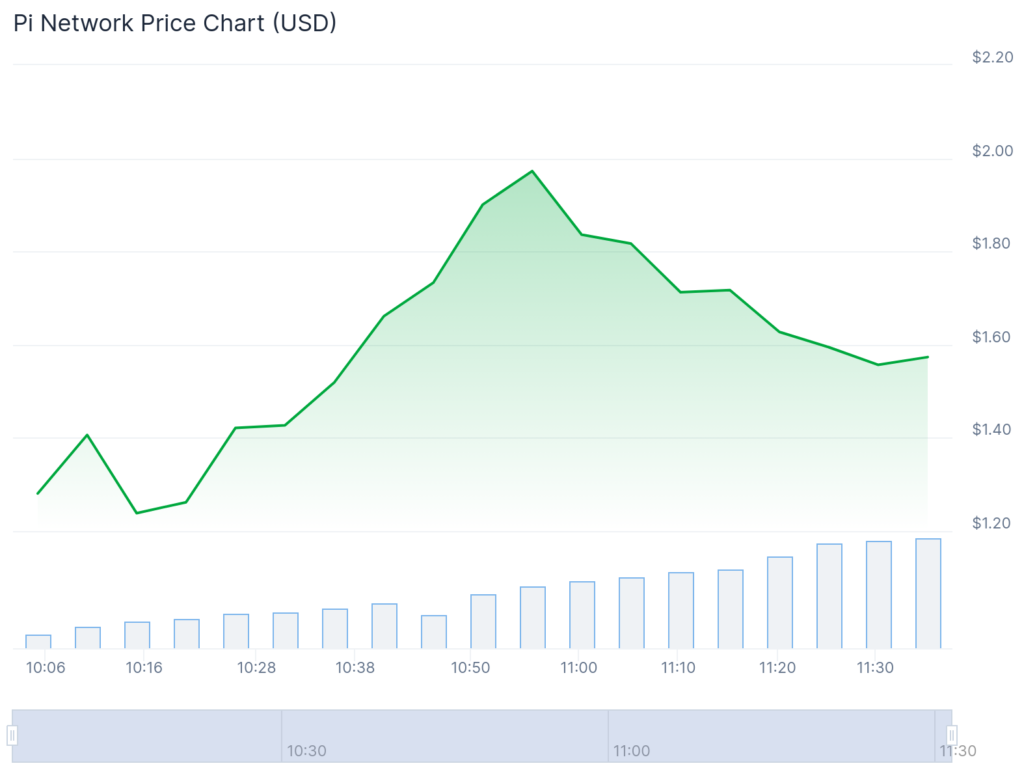Click the 10:06 time axis label
The width and height of the screenshot is (1024, 781).
(x=45, y=667)
